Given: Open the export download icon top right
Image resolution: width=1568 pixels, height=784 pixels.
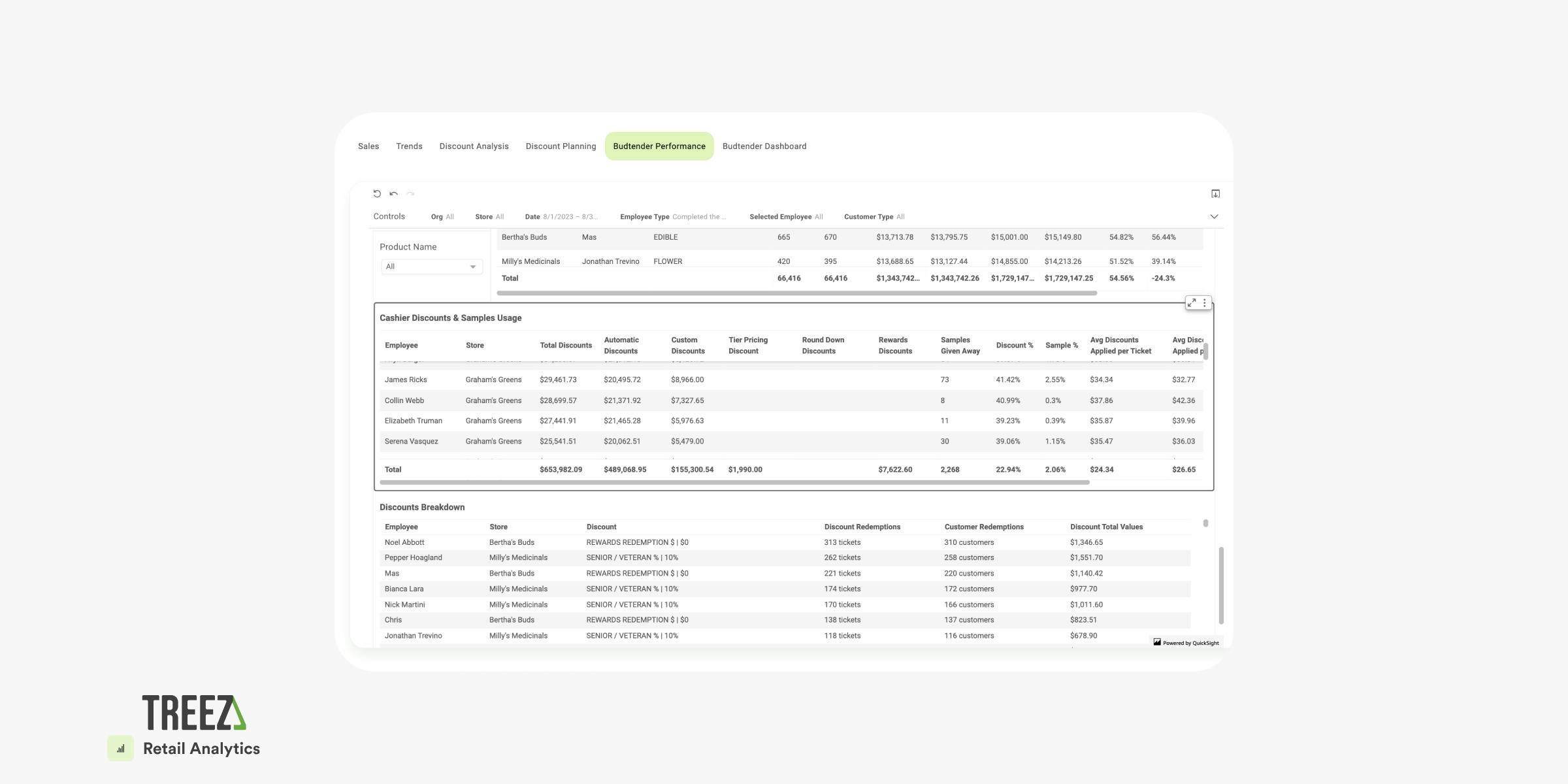Looking at the screenshot, I should pos(1216,193).
